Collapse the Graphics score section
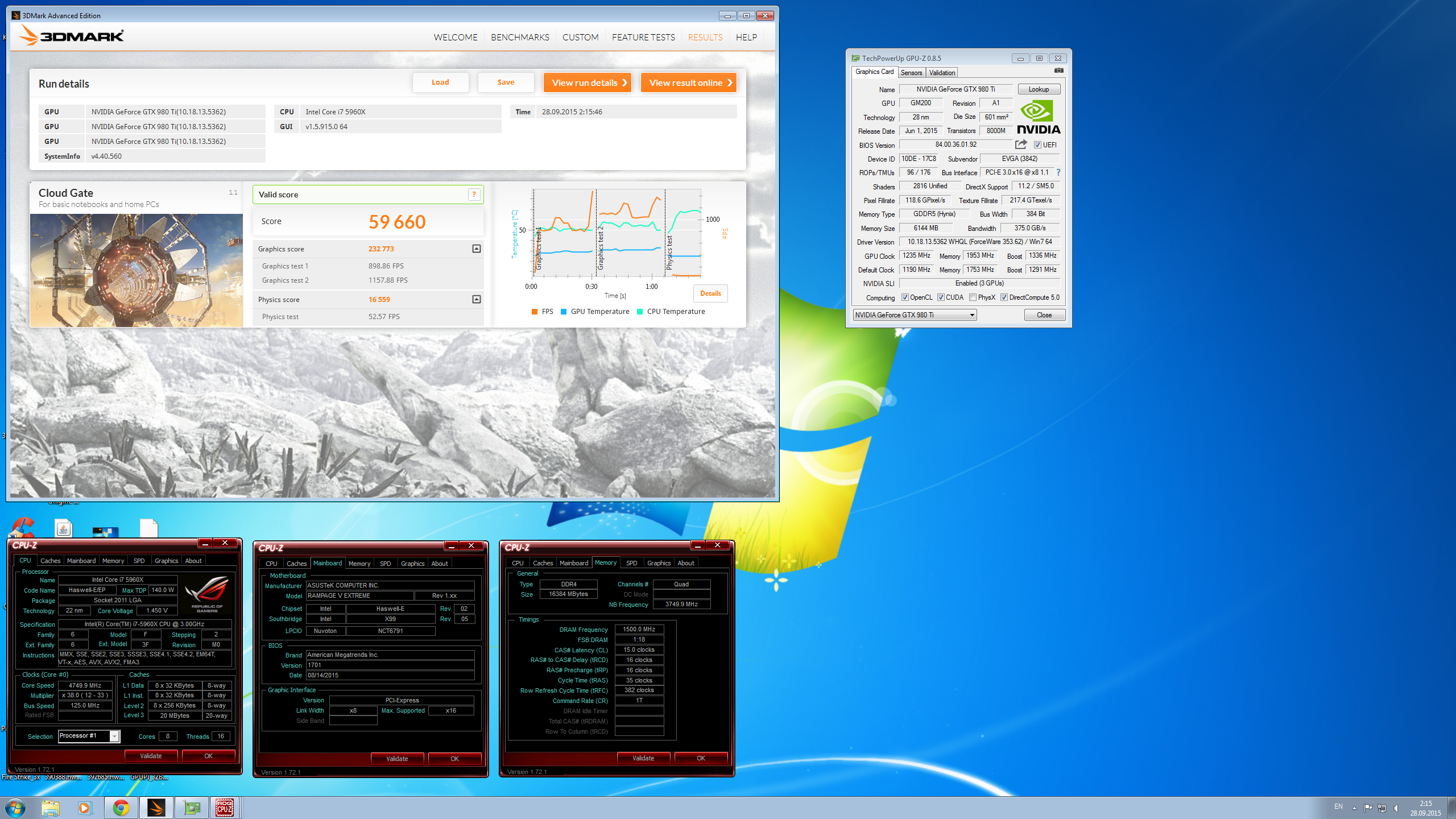The width and height of the screenshot is (1456, 819). click(x=477, y=249)
